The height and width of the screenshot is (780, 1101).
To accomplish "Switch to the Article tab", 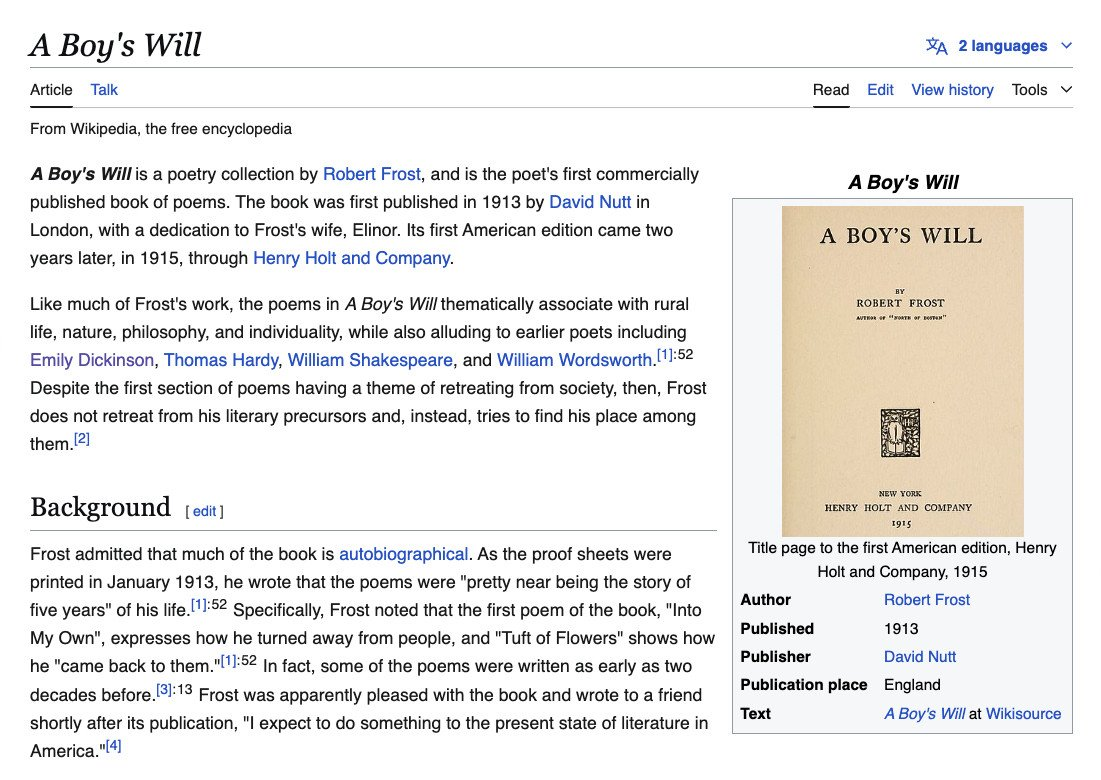I will pyautogui.click(x=51, y=90).
